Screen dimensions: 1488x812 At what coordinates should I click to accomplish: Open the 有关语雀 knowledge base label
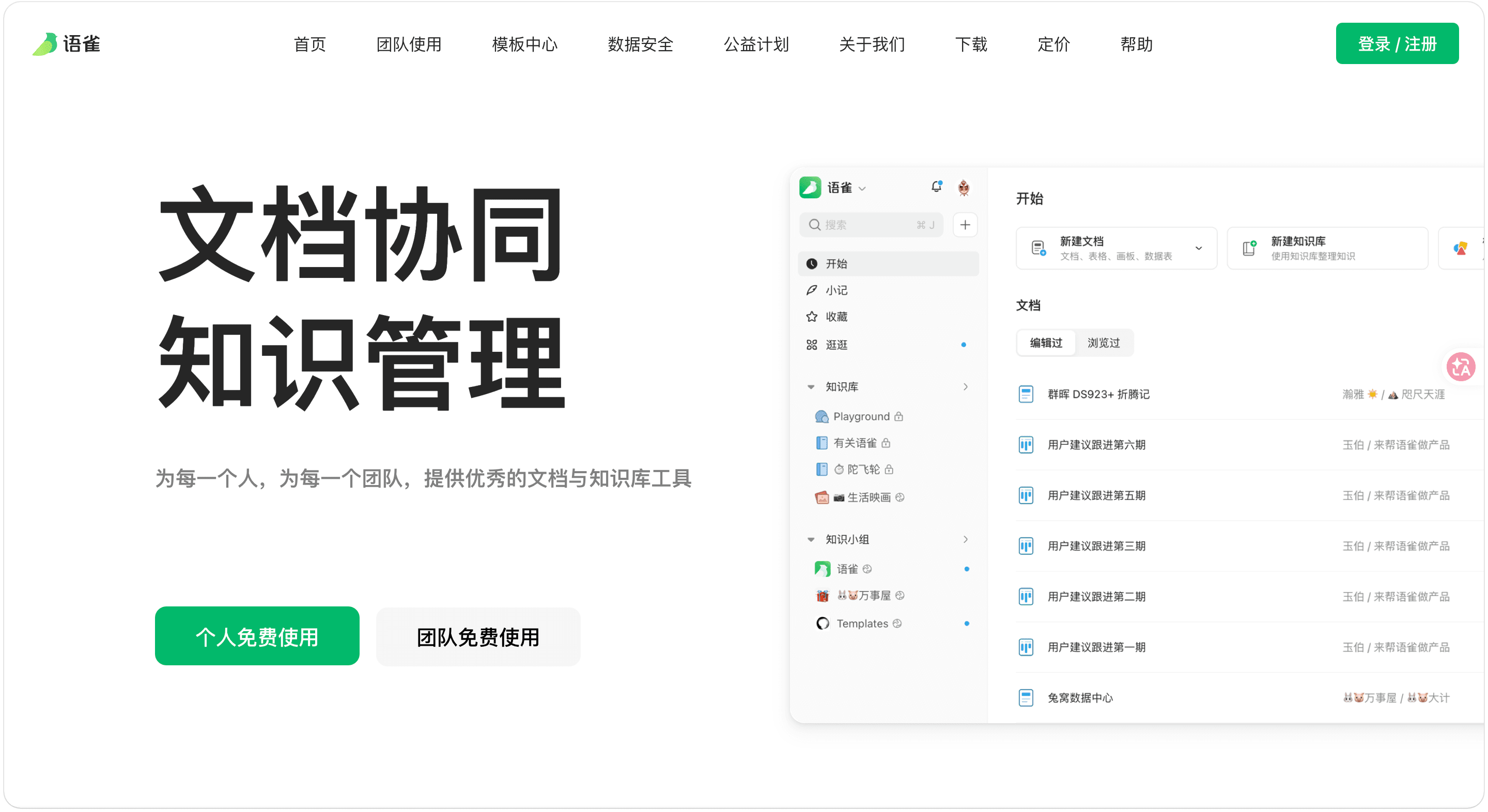pyautogui.click(x=855, y=443)
